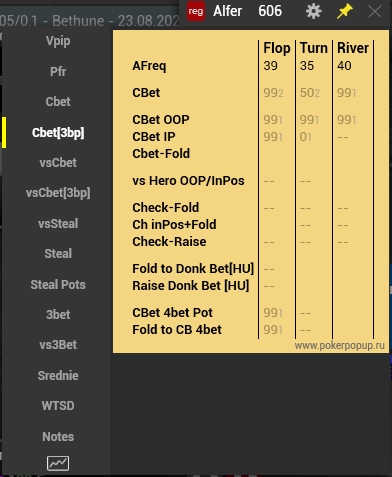The width and height of the screenshot is (392, 477).
Task: Show the vsCbet tab
Action: pos(58,163)
